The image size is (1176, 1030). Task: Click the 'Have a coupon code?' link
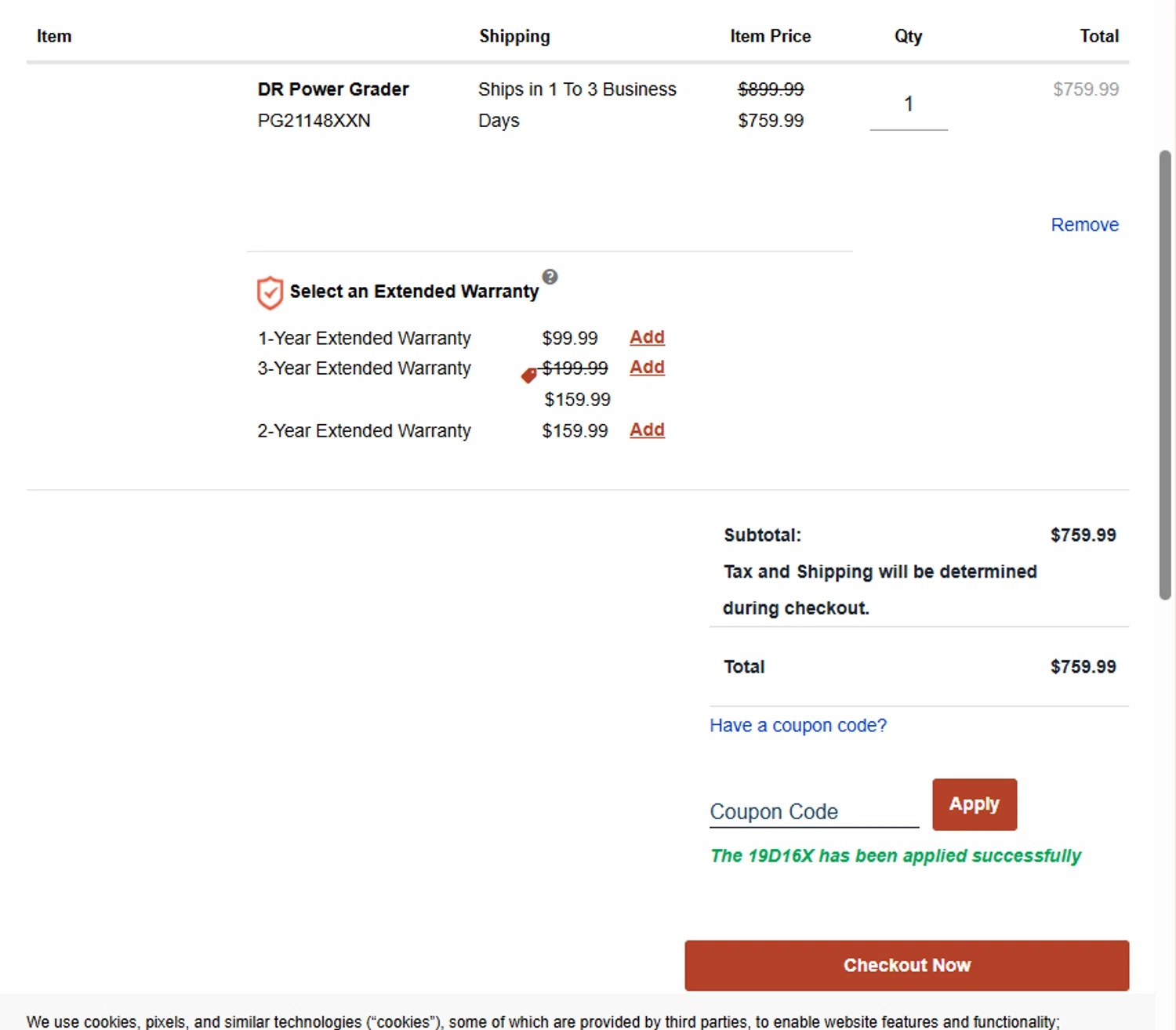[798, 726]
